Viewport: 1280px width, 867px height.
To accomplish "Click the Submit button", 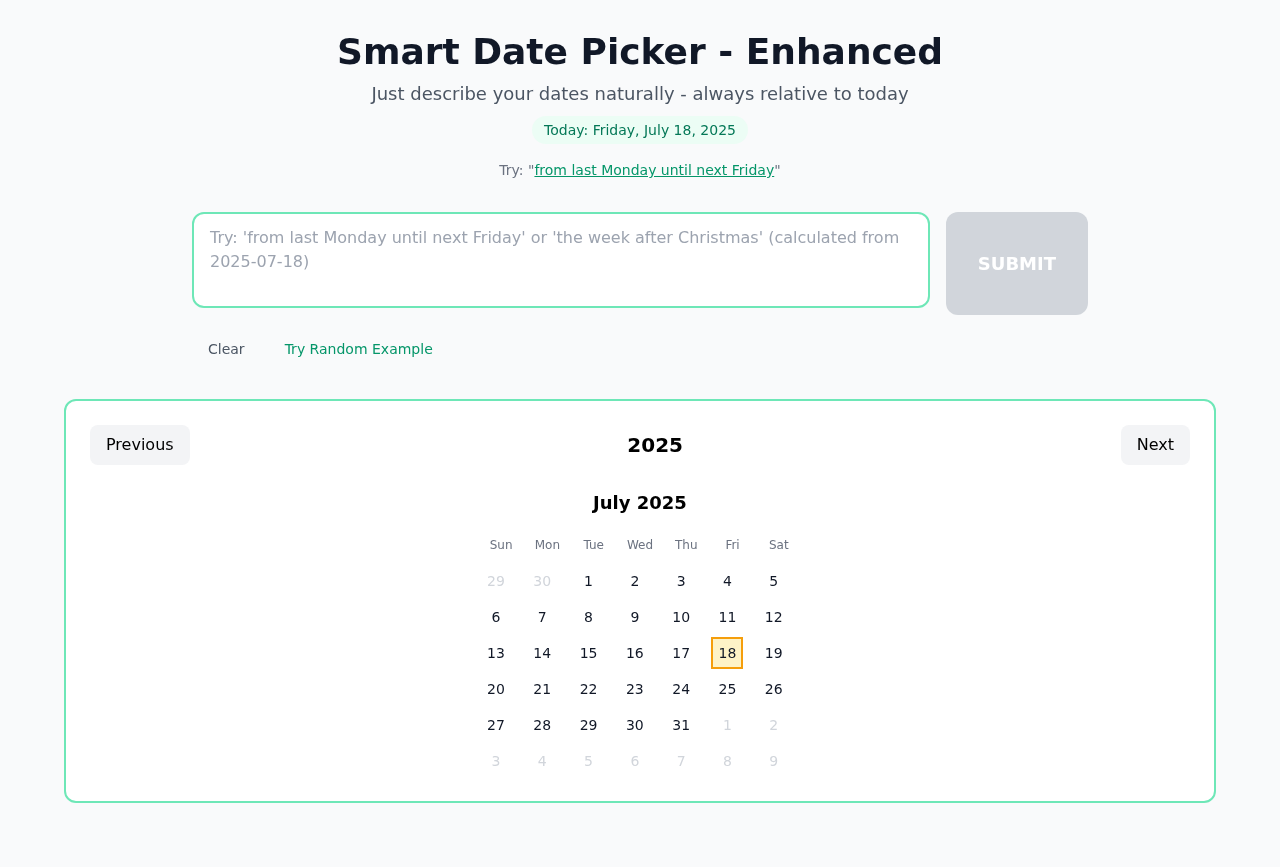I will (x=1016, y=262).
